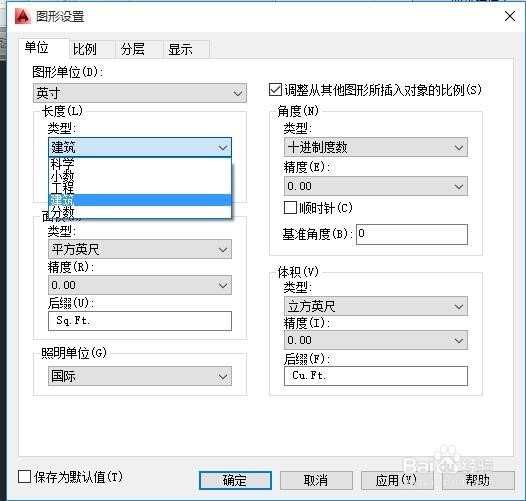Expand the 图形单位 英寸 dropdown
This screenshot has height=501, width=526.
[140, 93]
